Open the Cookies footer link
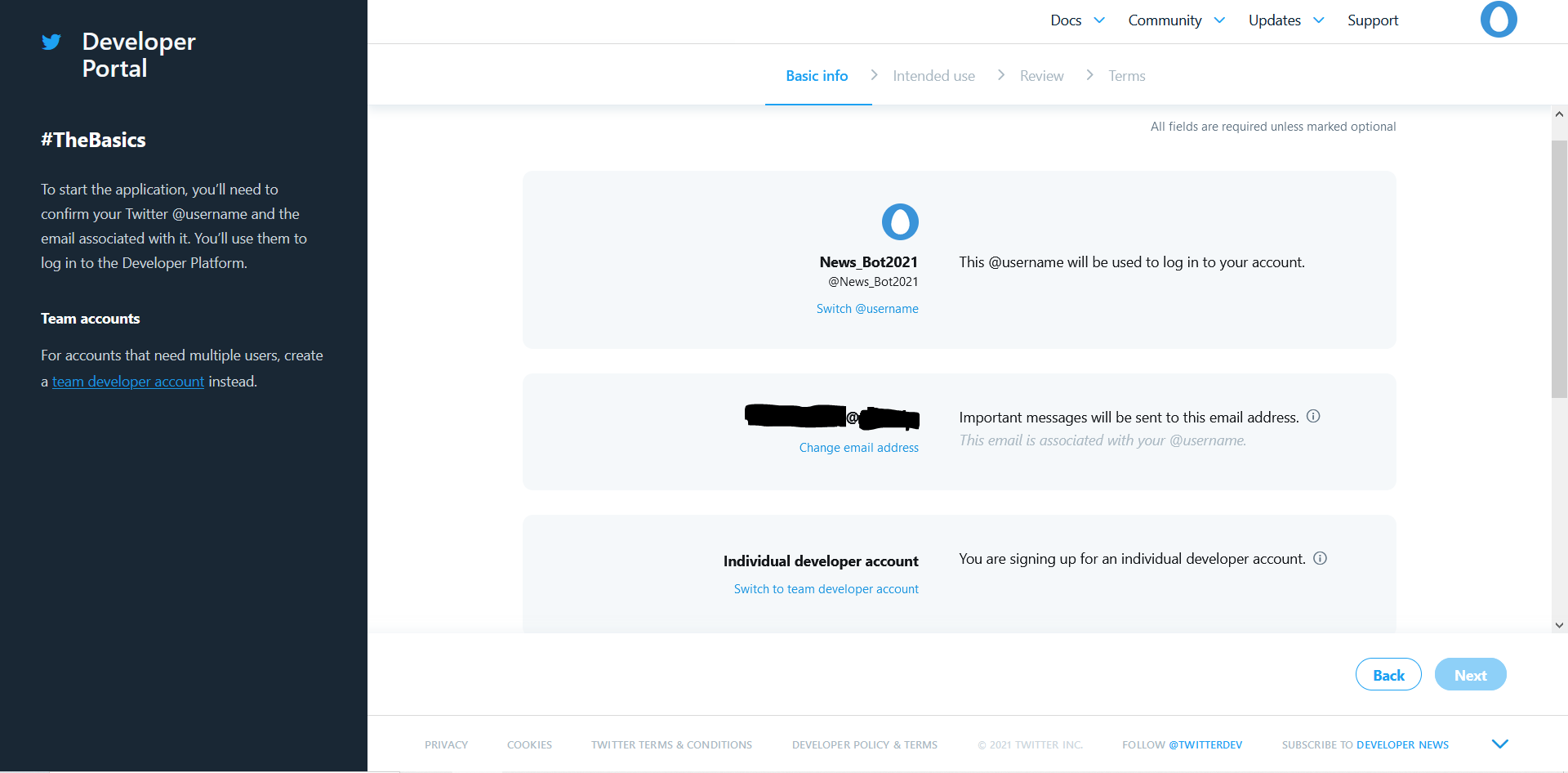This screenshot has width=1568, height=773. tap(529, 745)
